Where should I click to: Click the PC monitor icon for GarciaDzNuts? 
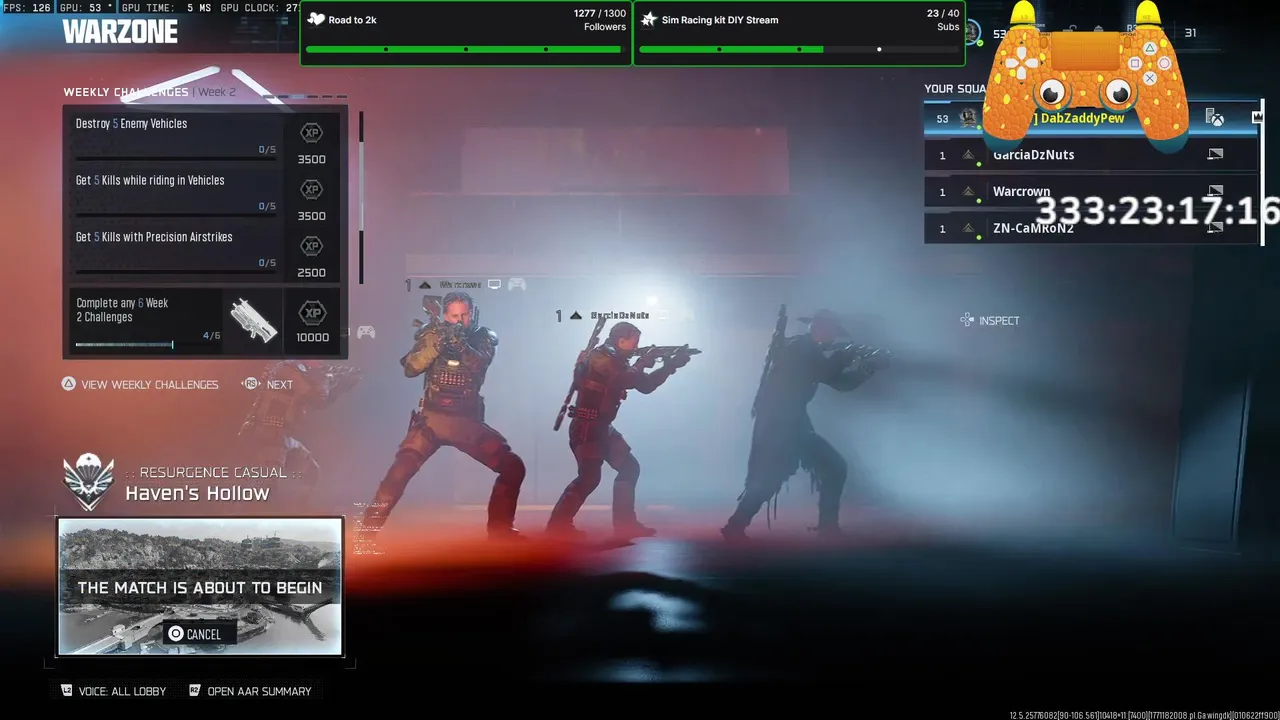pos(1215,154)
